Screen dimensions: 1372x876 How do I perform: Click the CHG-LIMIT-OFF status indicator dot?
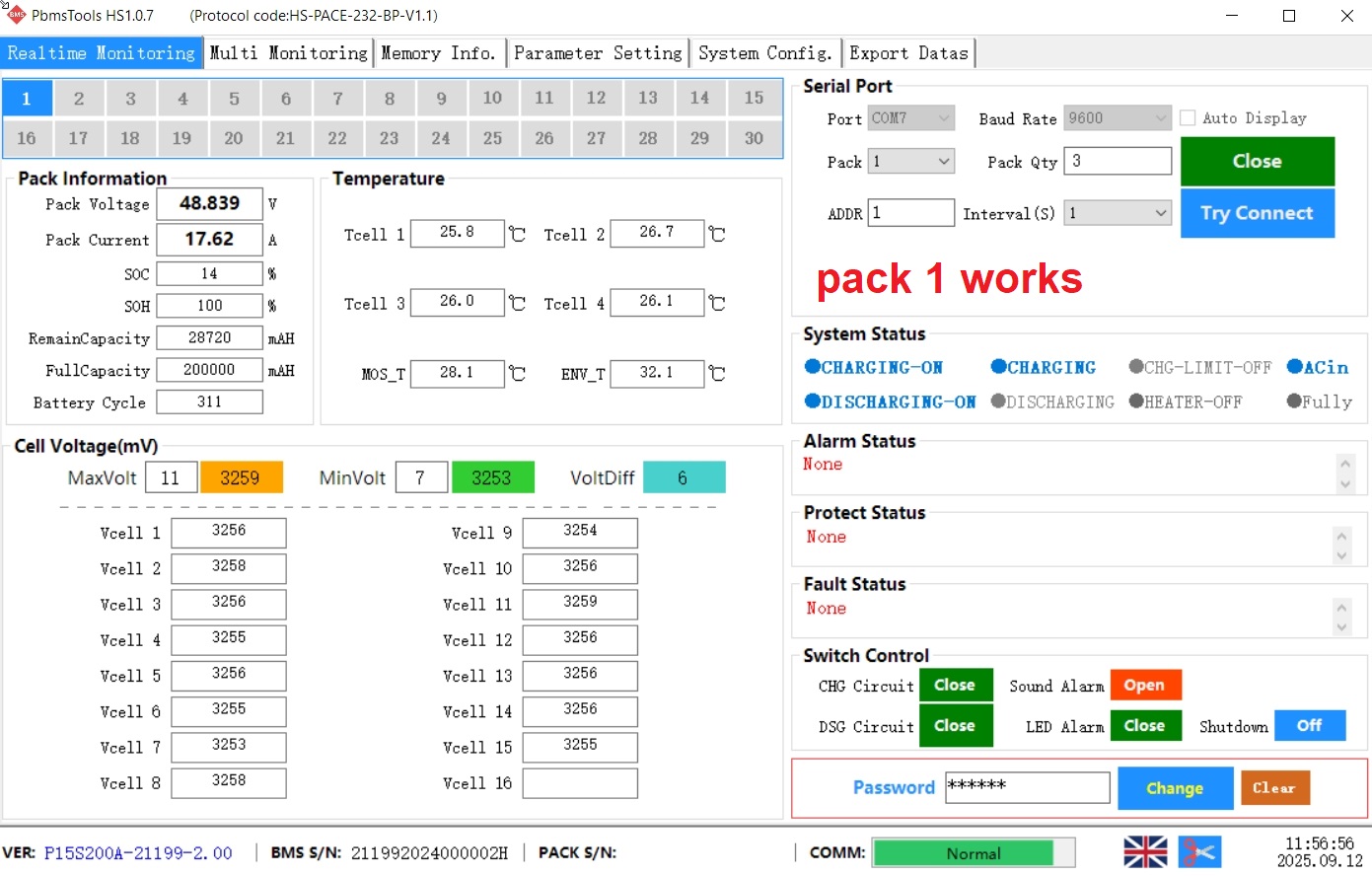click(x=1136, y=367)
